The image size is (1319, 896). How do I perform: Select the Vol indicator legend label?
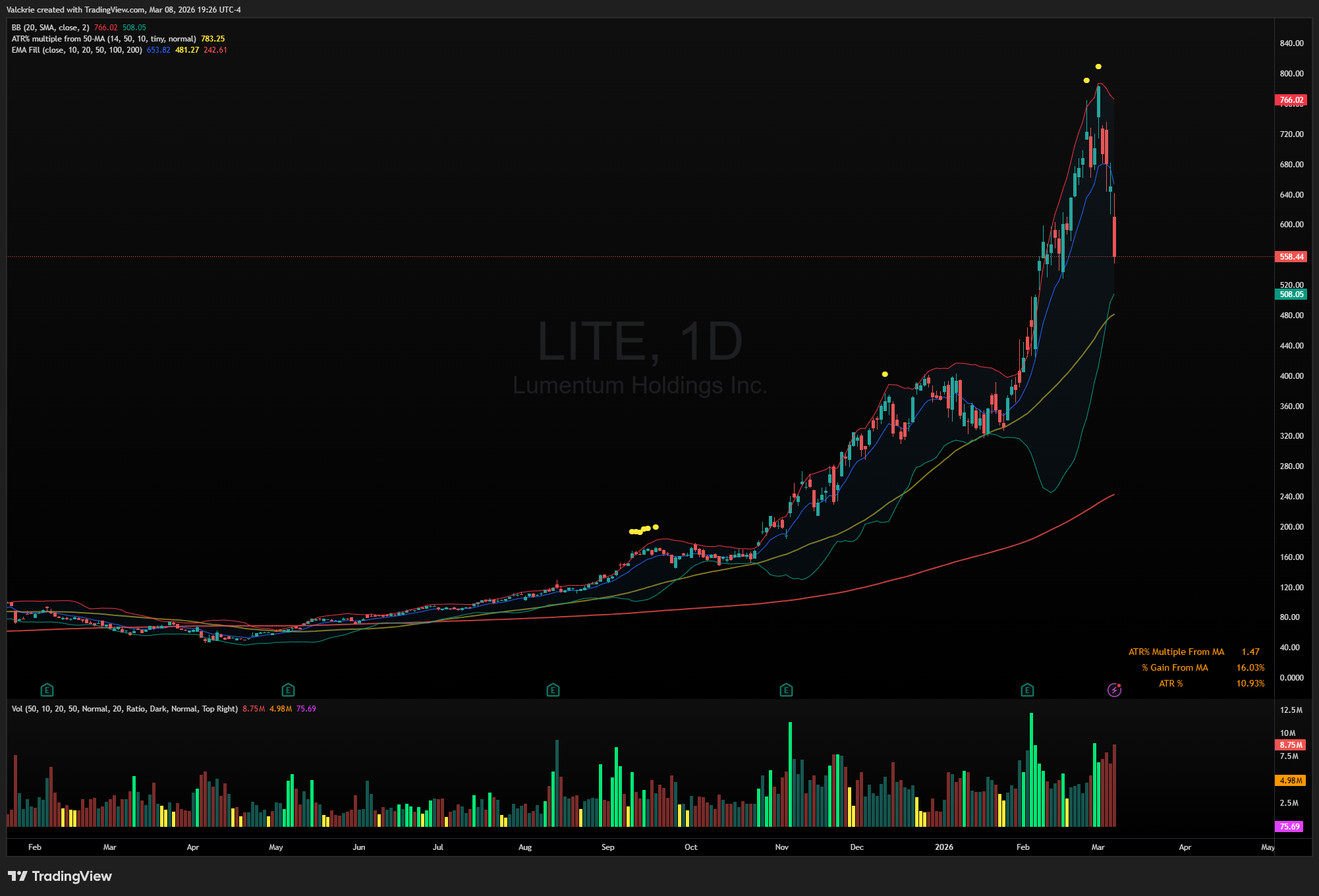pos(125,709)
